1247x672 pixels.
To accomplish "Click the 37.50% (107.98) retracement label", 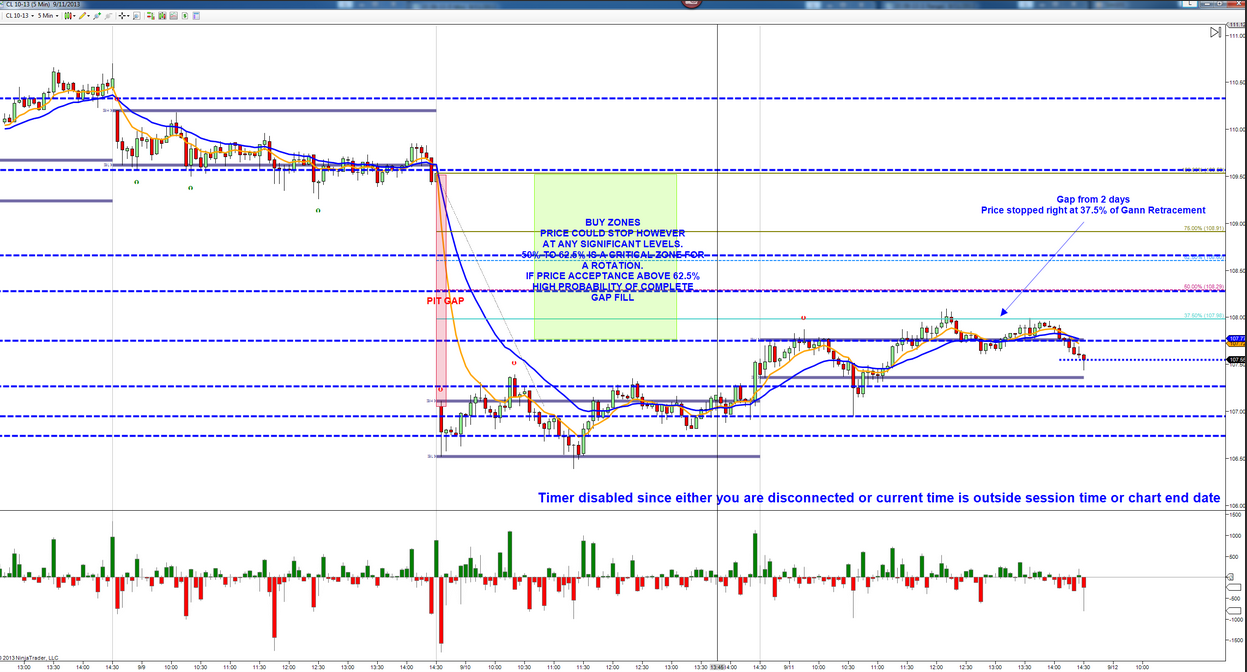I will tap(1205, 316).
